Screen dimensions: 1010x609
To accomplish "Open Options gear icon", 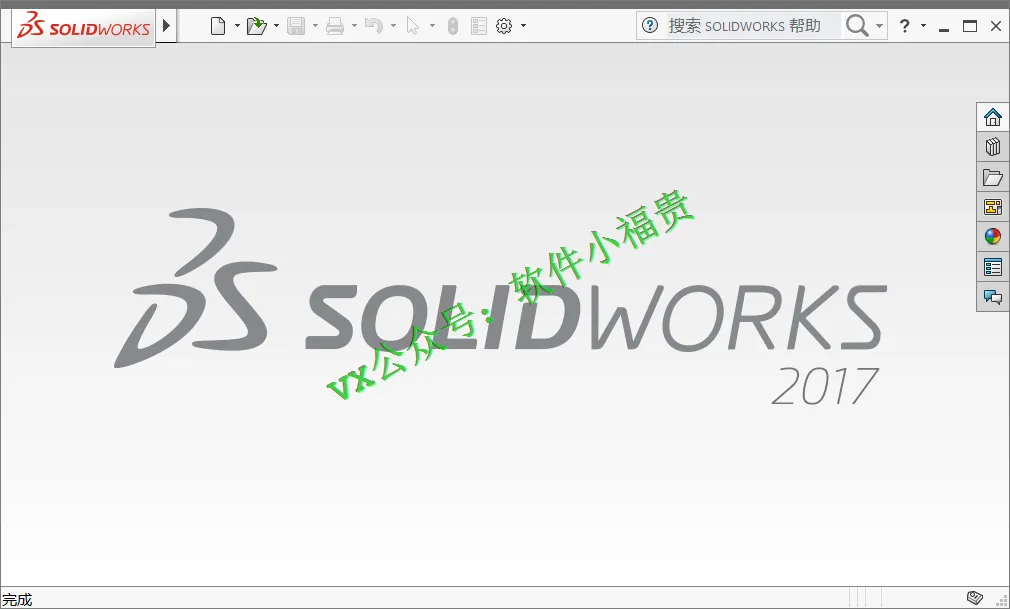I will tap(504, 26).
